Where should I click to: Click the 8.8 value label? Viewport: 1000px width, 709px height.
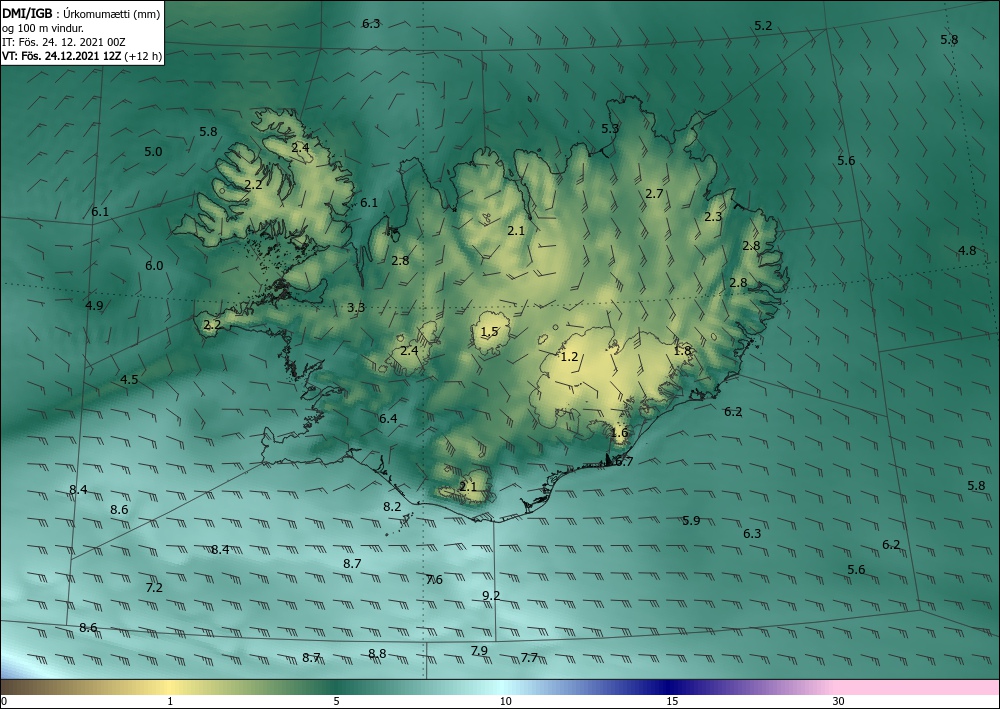[x=378, y=654]
